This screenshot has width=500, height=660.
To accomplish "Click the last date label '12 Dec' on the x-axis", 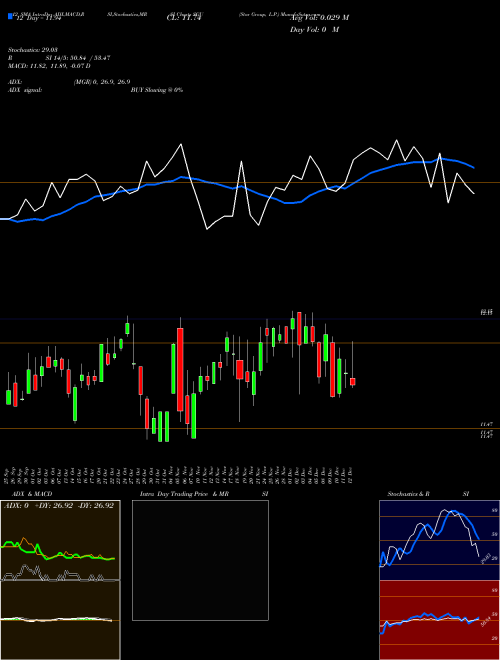I will [x=350, y=475].
